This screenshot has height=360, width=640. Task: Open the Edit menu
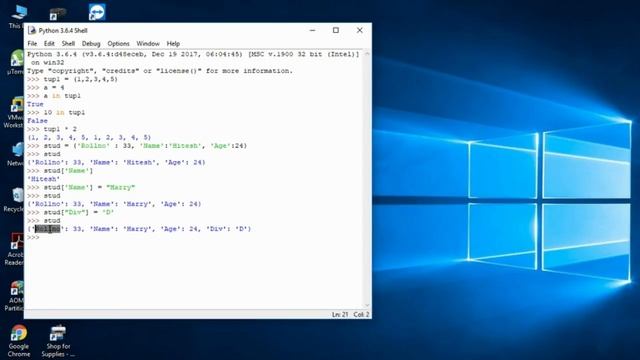(49, 44)
